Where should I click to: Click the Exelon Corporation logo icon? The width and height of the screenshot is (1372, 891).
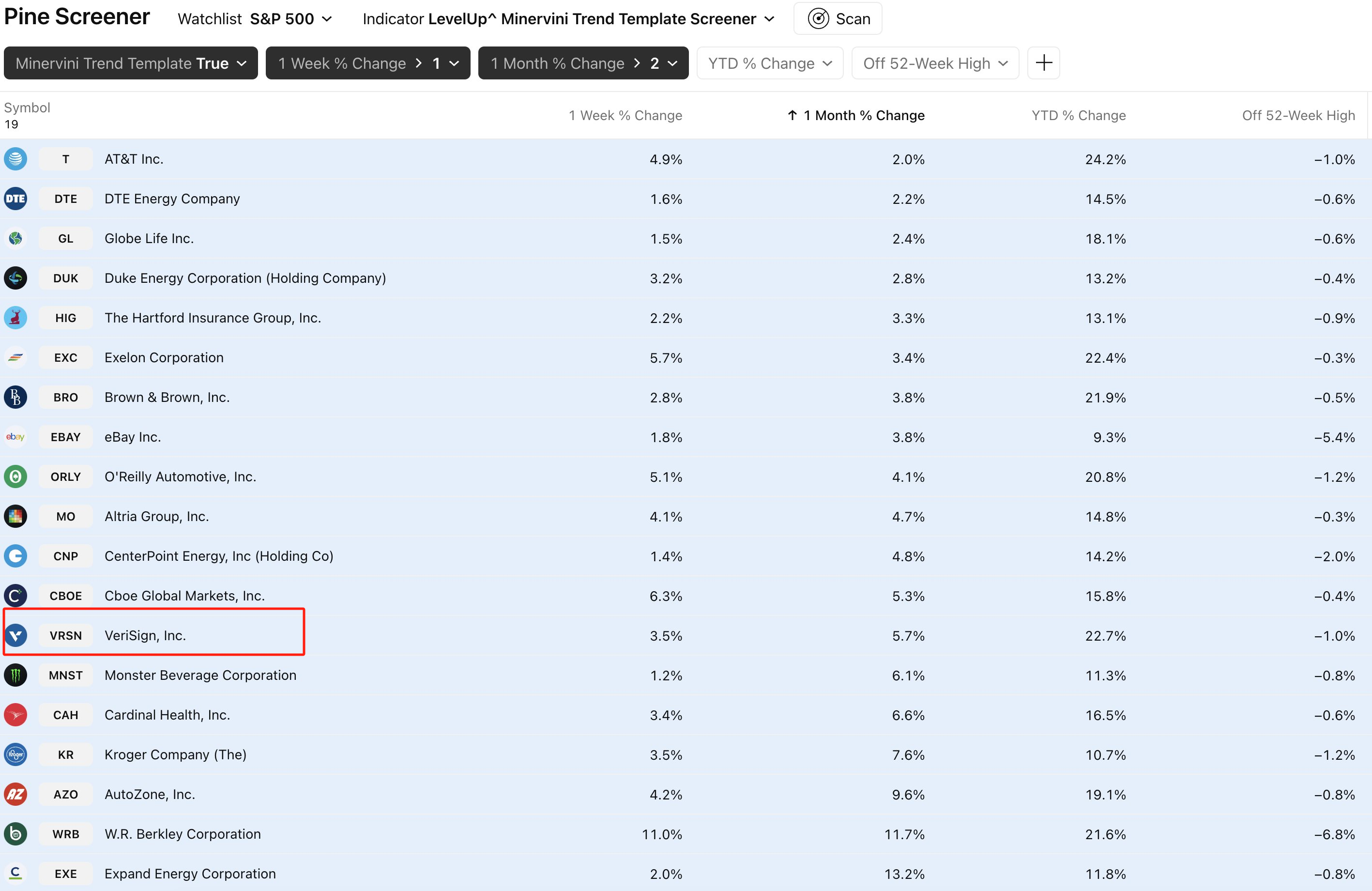[x=15, y=357]
